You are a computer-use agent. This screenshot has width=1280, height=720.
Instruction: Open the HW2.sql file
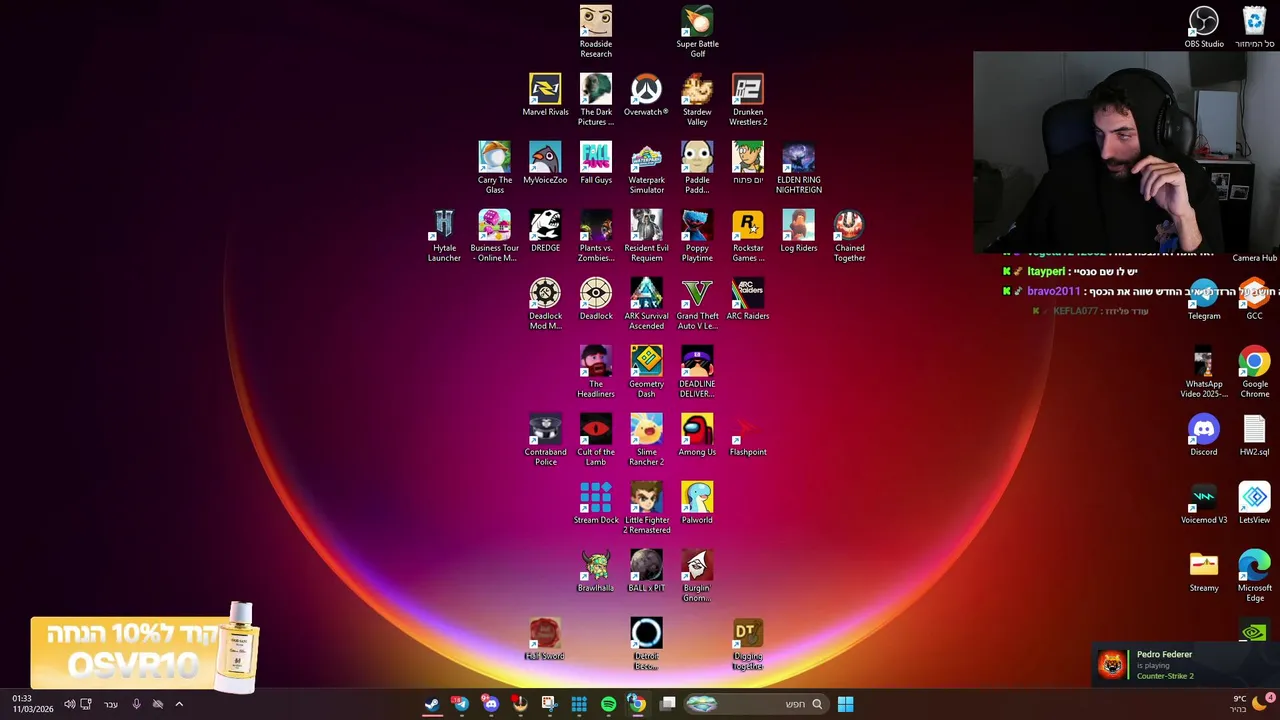pos(1254,435)
